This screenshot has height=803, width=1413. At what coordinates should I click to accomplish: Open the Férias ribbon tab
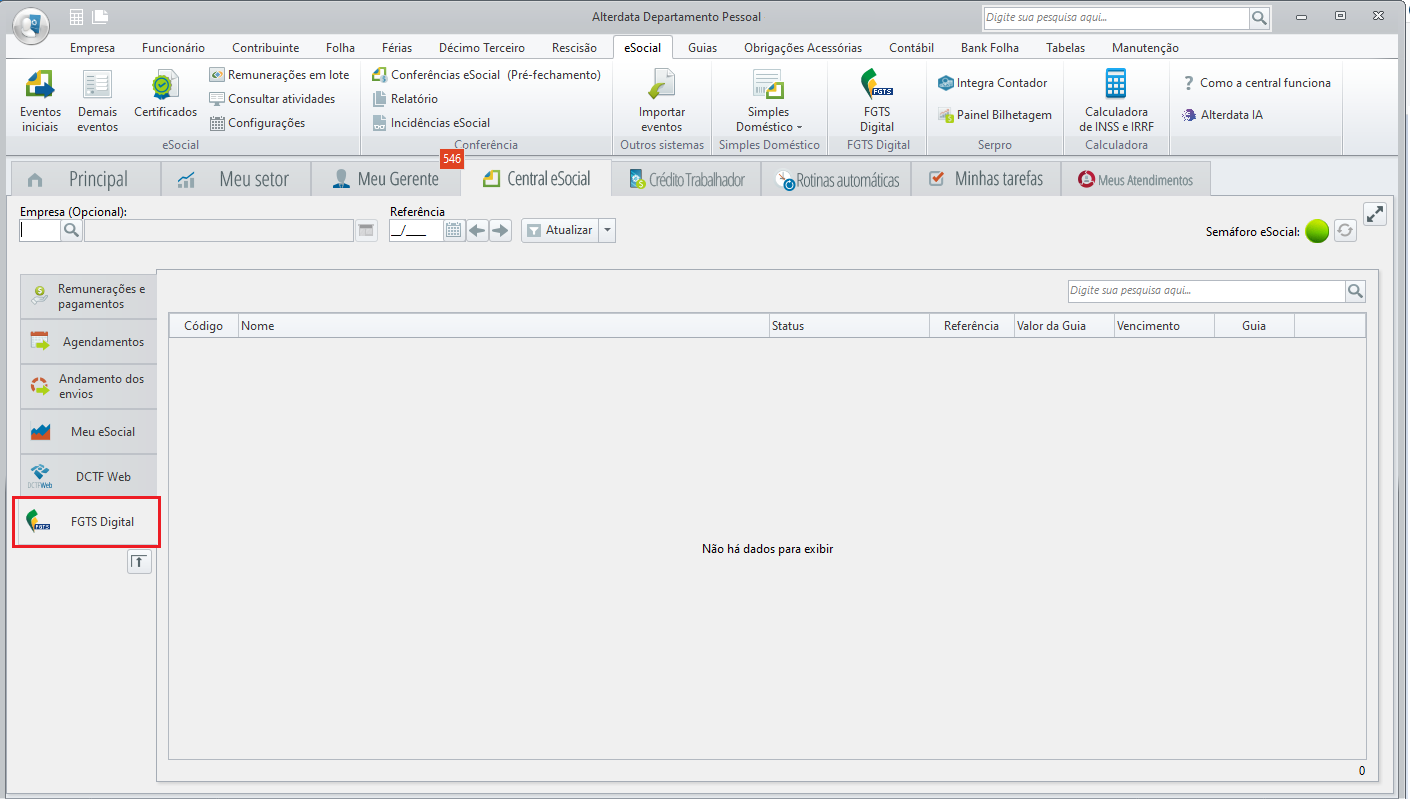[x=397, y=48]
